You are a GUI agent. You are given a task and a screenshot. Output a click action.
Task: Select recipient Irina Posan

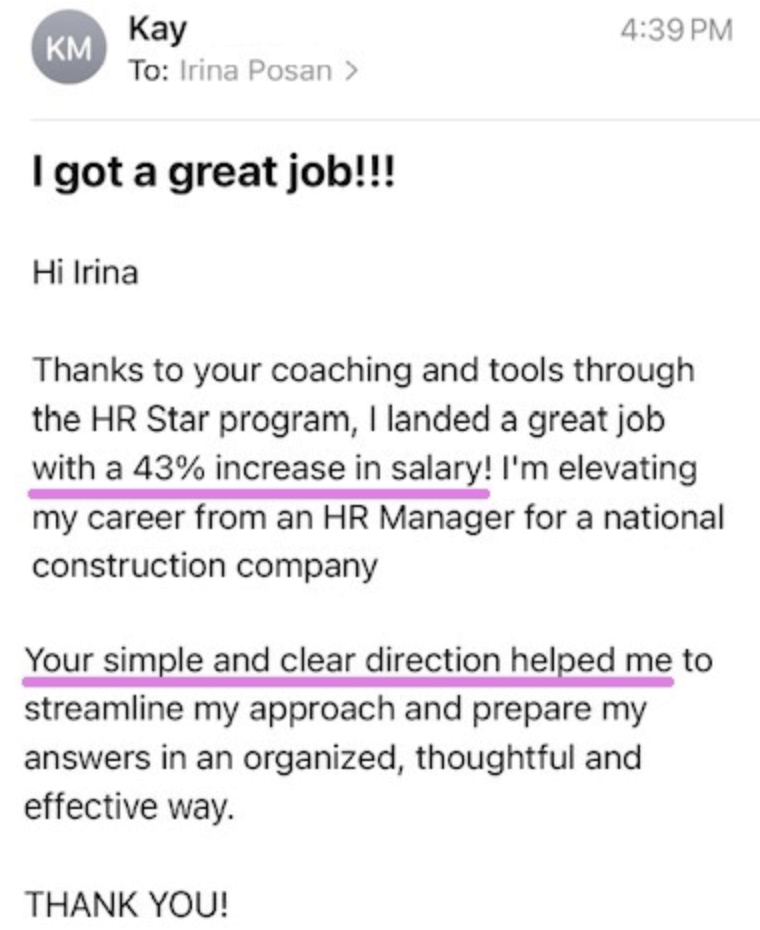(x=254, y=72)
